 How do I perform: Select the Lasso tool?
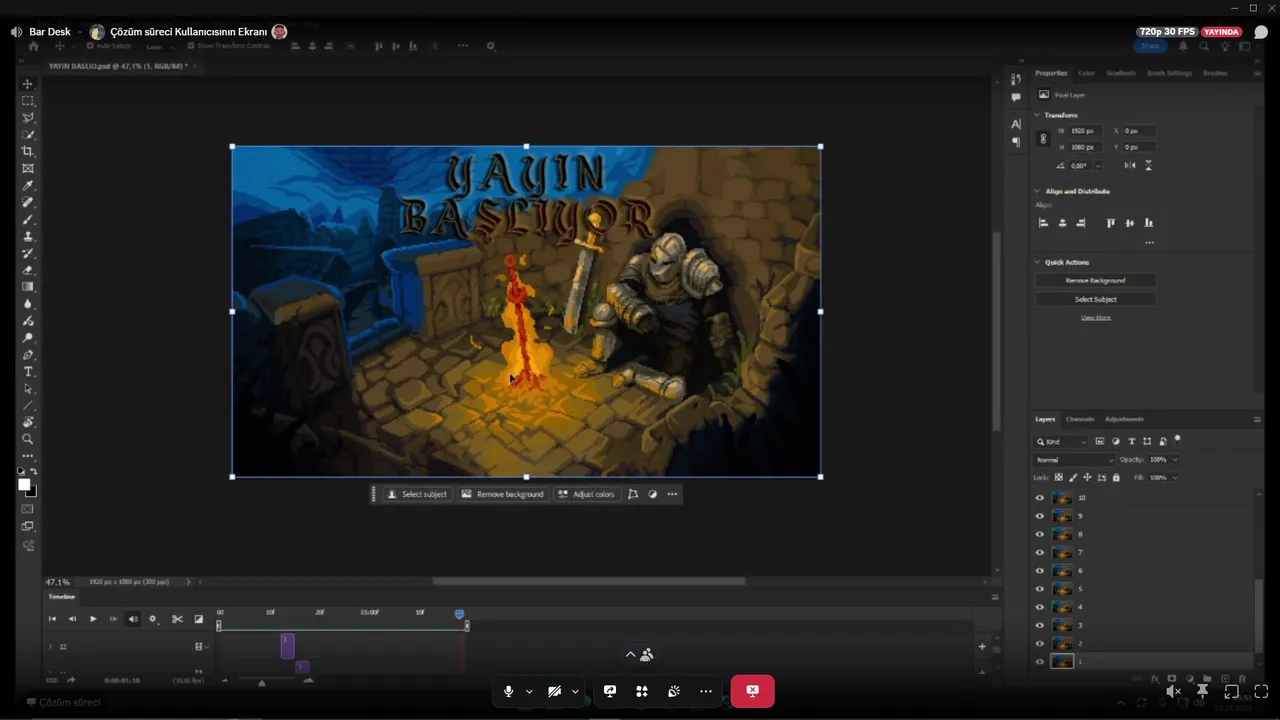click(28, 118)
